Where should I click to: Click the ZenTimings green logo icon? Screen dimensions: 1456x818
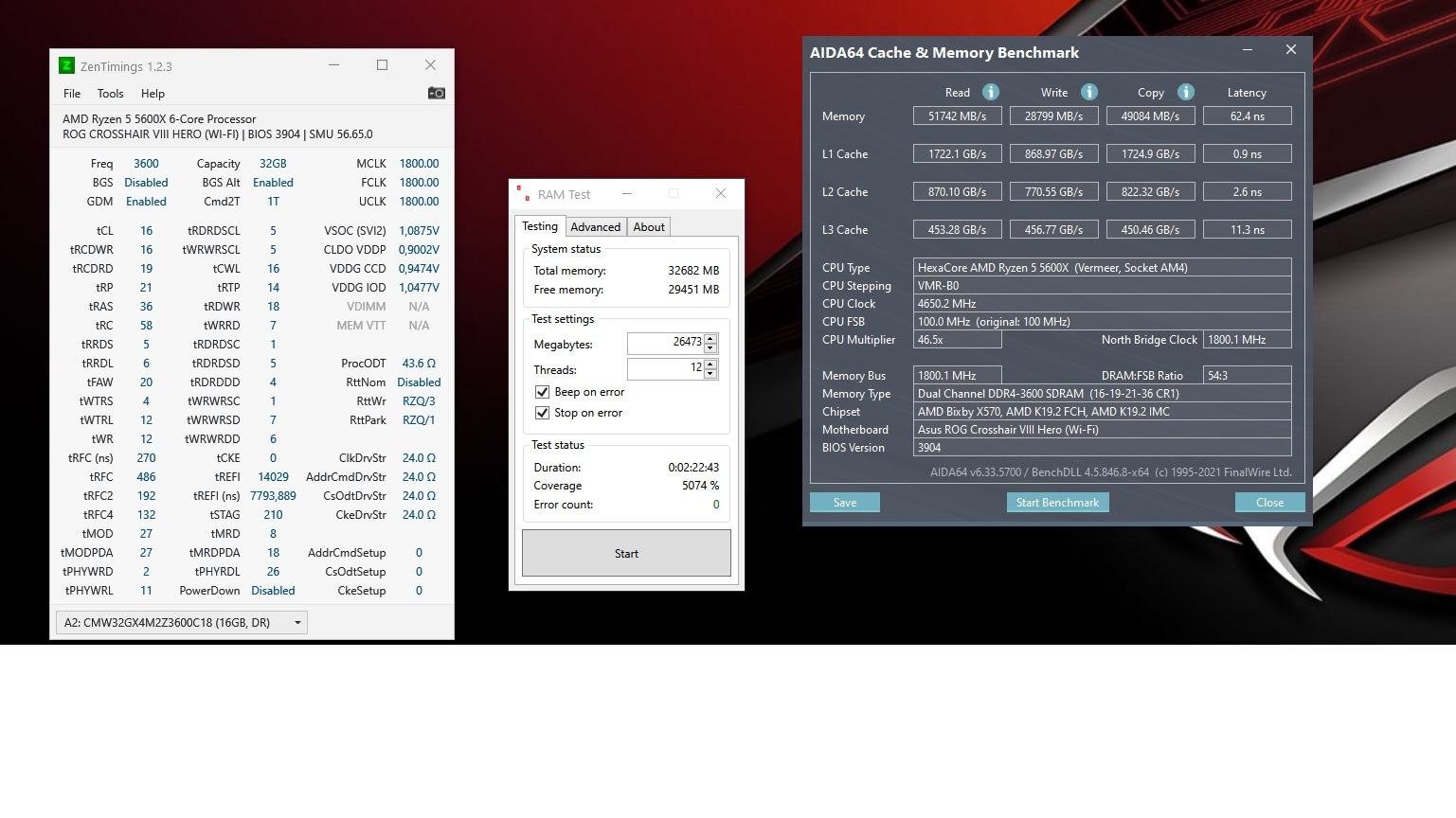[x=66, y=65]
